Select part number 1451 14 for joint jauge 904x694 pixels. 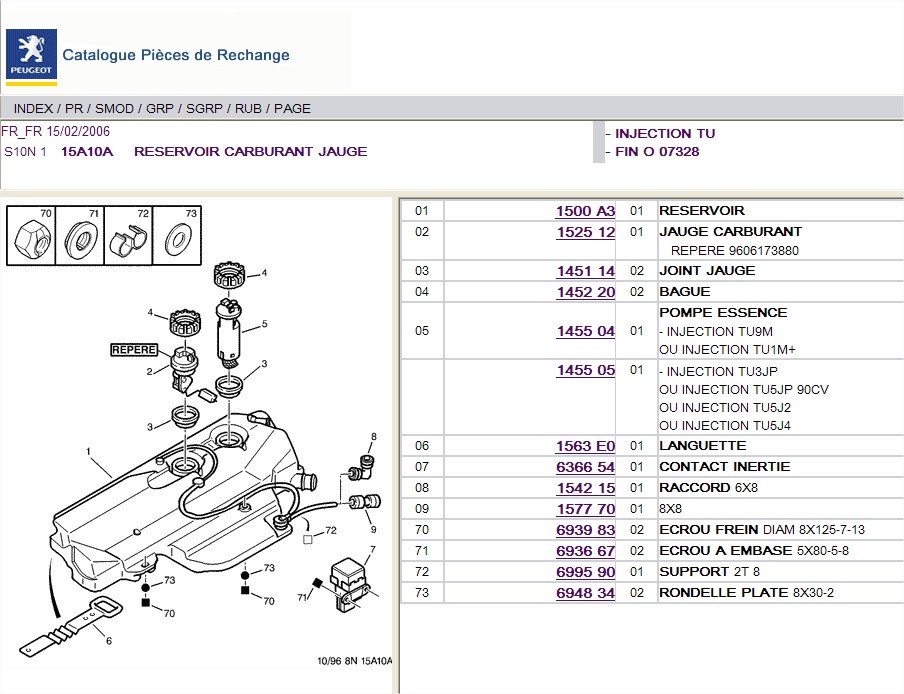585,271
